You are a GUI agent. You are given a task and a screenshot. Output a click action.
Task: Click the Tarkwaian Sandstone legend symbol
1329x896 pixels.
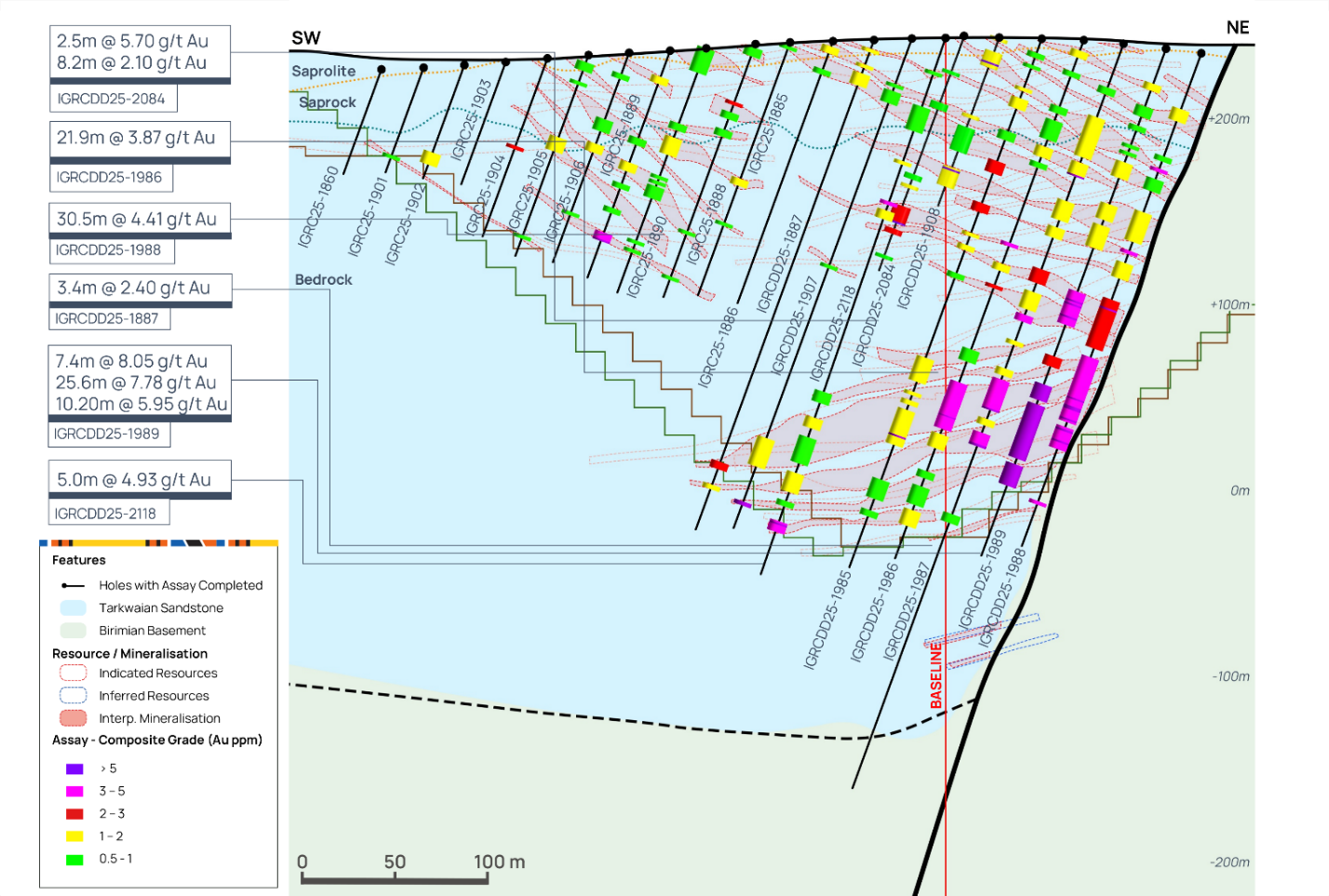pos(73,608)
